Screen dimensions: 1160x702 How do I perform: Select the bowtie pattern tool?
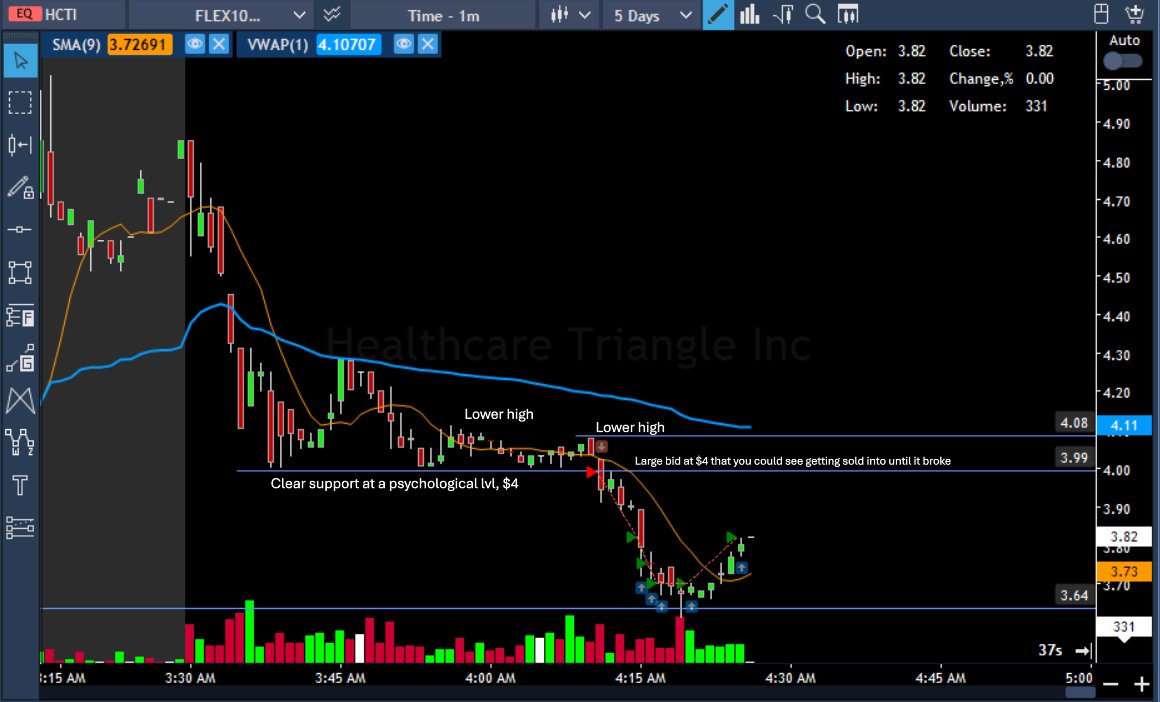20,401
